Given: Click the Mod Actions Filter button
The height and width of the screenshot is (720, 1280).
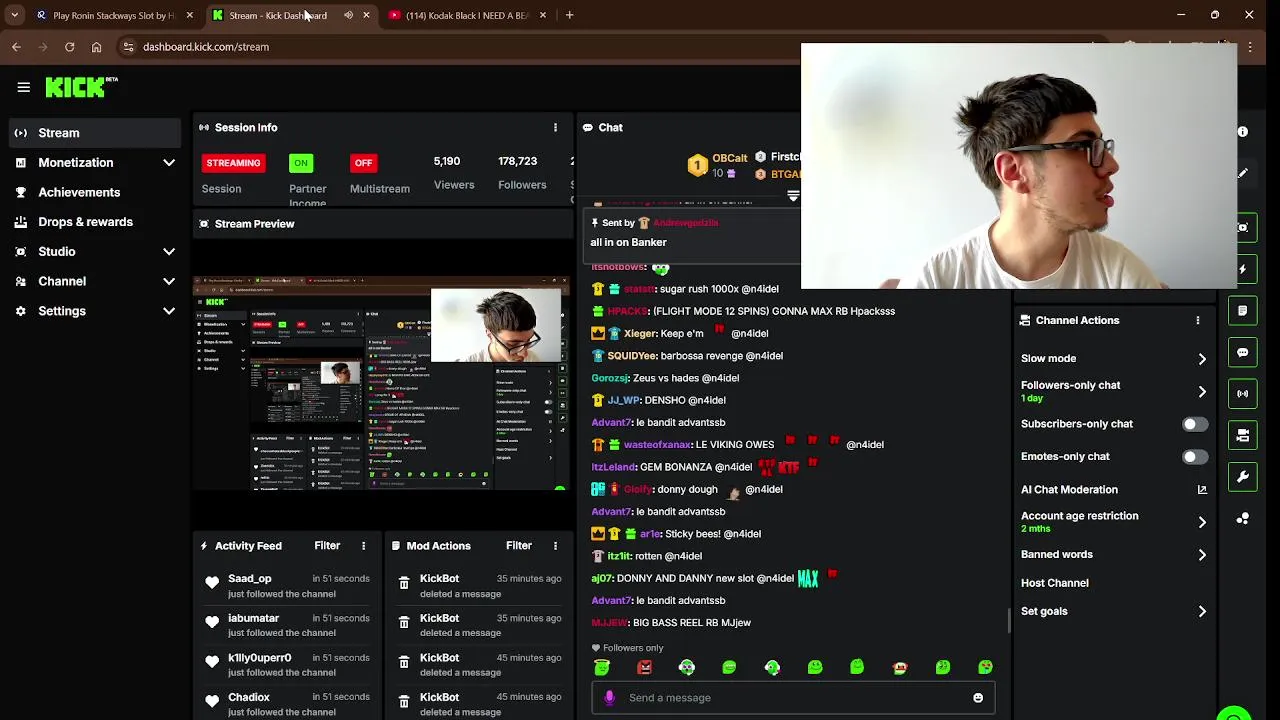Looking at the screenshot, I should 519,546.
